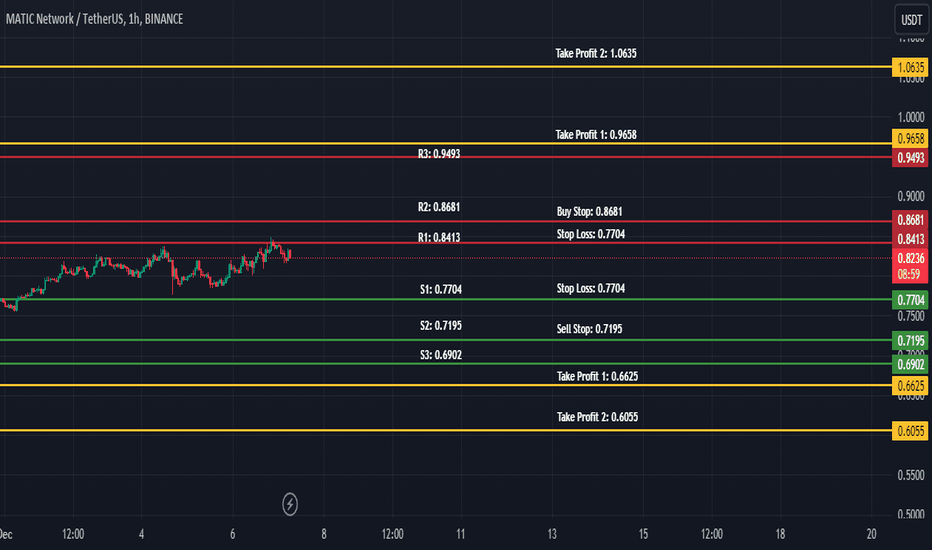Viewport: 932px width, 550px height.
Task: Open the USDT currency selector
Action: (x=911, y=20)
